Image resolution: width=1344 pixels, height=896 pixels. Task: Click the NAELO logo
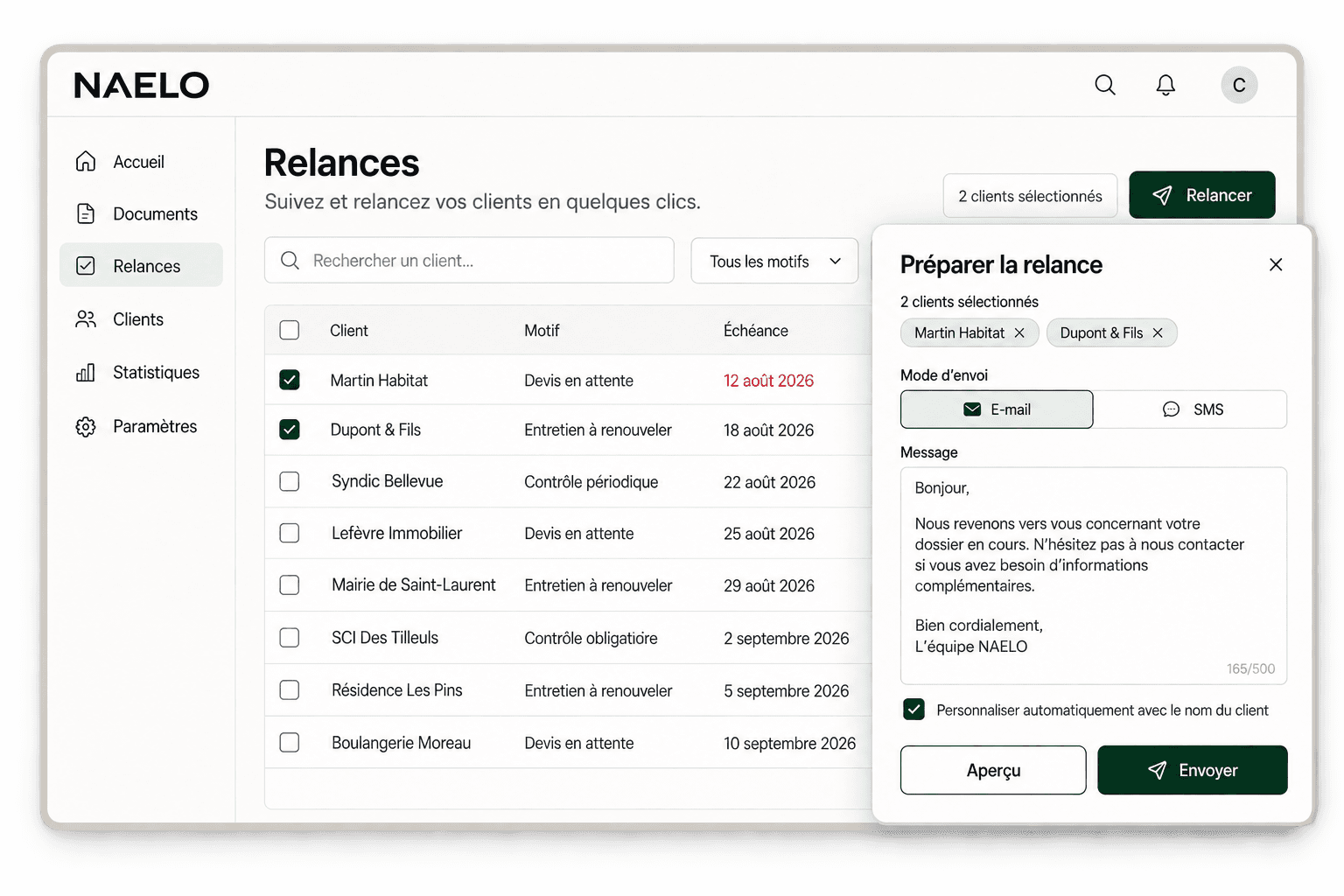142,85
